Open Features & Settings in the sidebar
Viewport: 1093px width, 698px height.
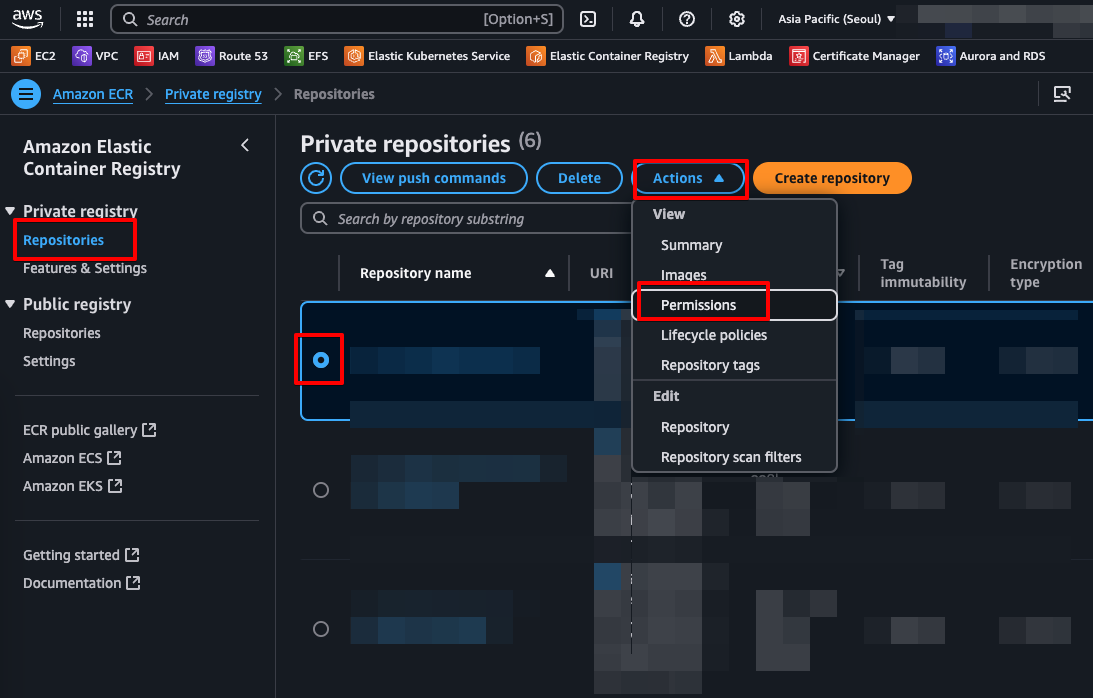pos(85,268)
